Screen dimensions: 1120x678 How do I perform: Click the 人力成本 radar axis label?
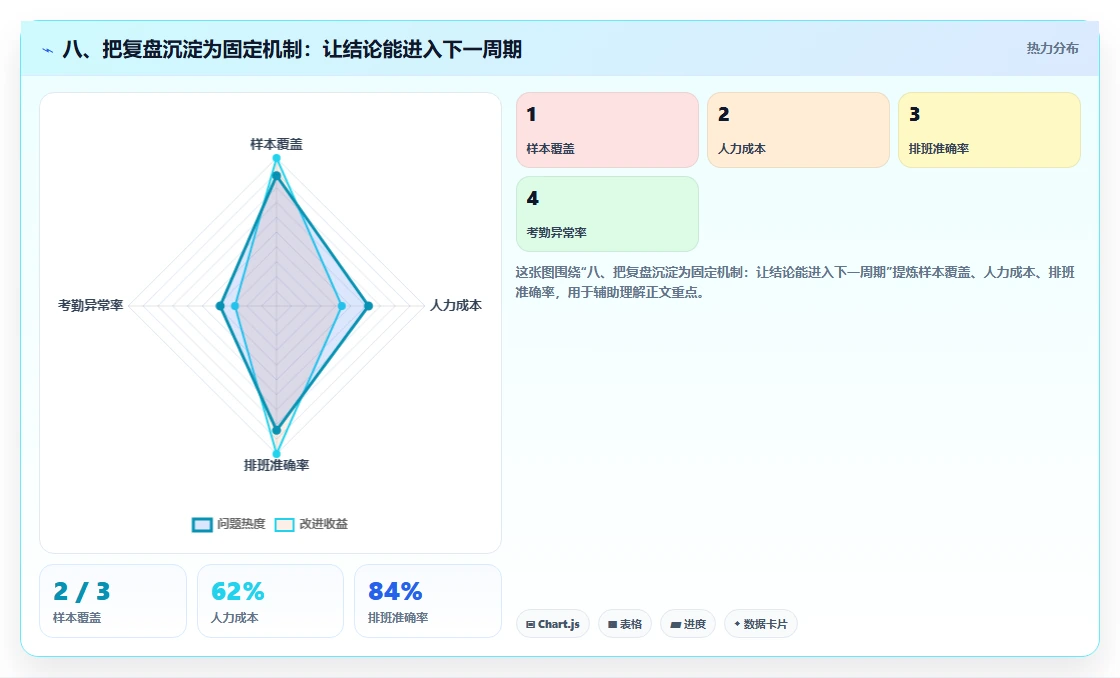(x=456, y=306)
